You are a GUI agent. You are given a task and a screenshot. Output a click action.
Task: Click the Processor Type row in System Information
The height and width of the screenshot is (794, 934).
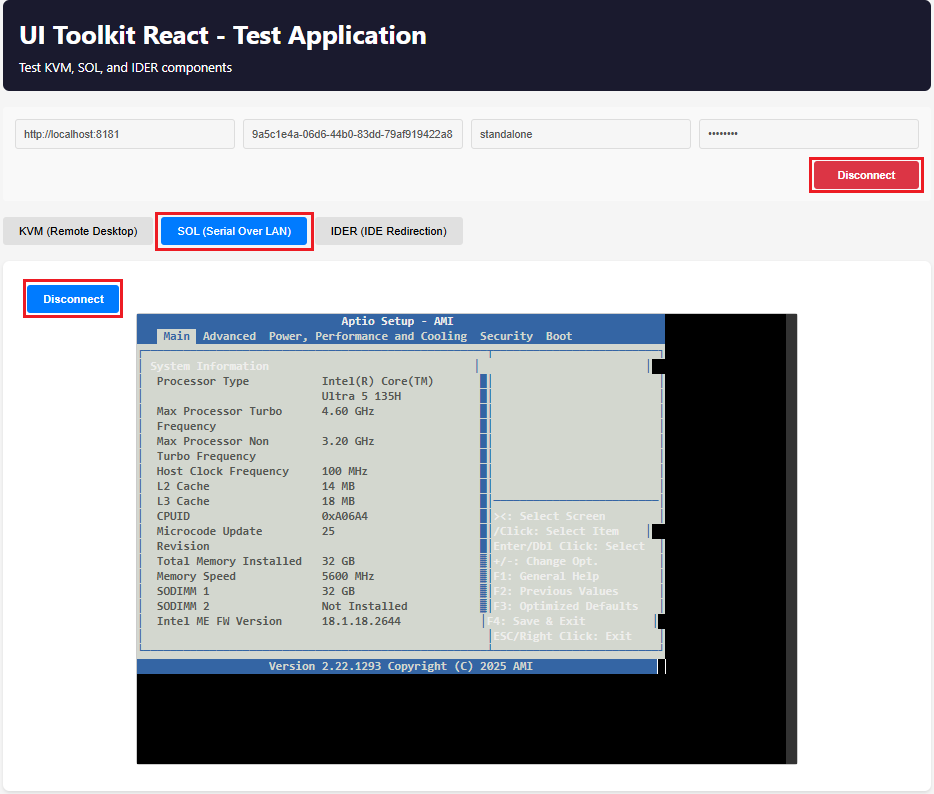pos(203,381)
